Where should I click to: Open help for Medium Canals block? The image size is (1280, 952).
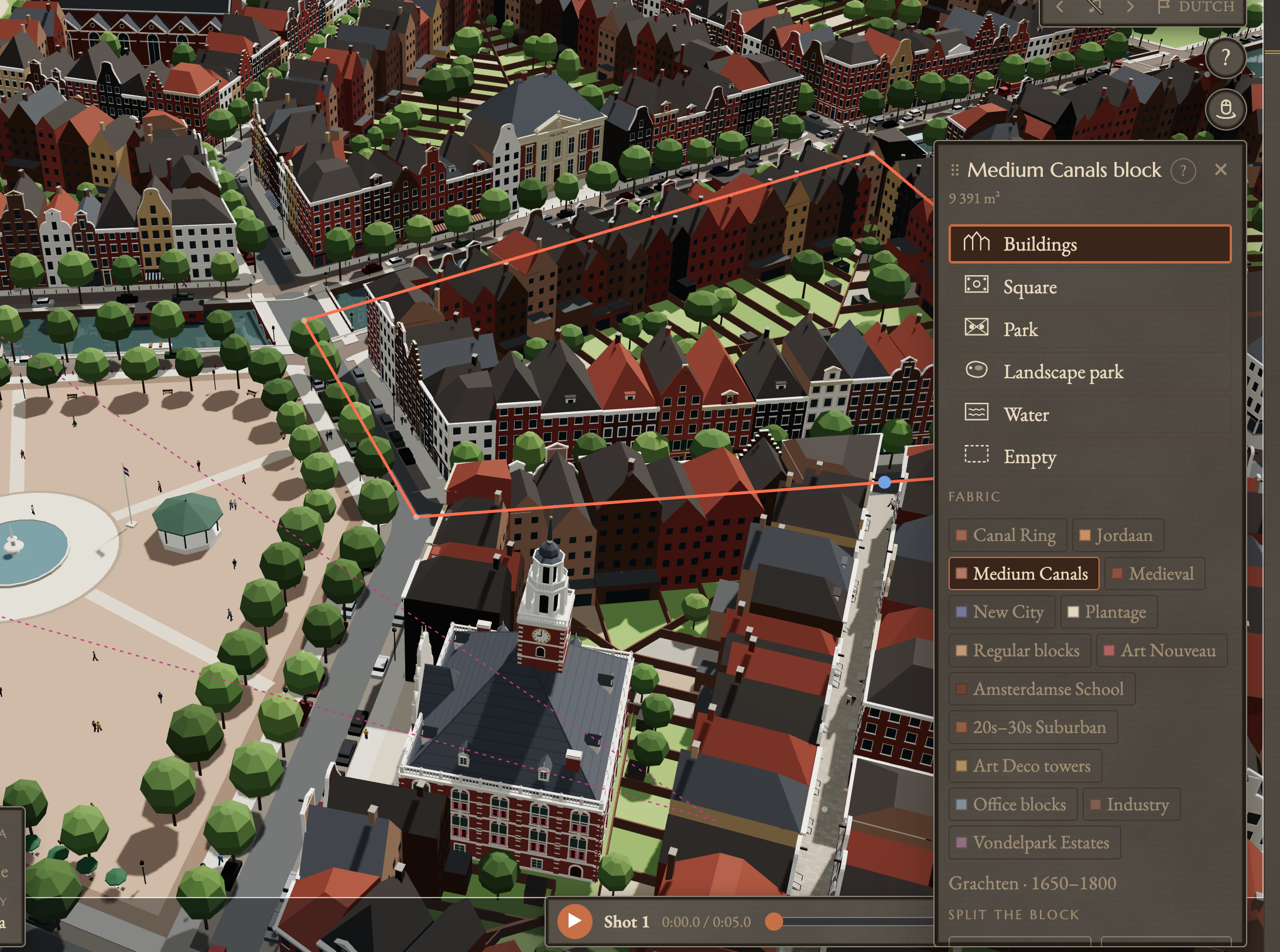1183,171
